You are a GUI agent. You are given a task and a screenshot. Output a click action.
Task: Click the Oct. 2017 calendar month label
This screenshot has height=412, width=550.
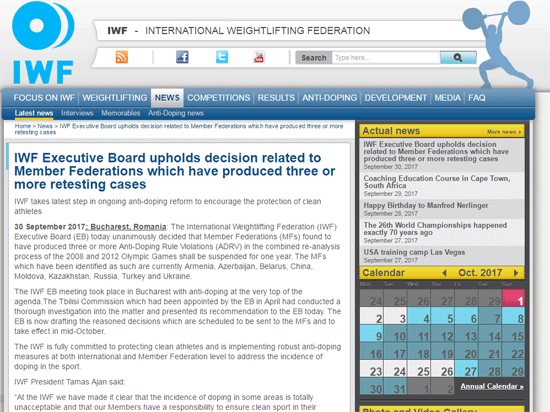coord(480,272)
